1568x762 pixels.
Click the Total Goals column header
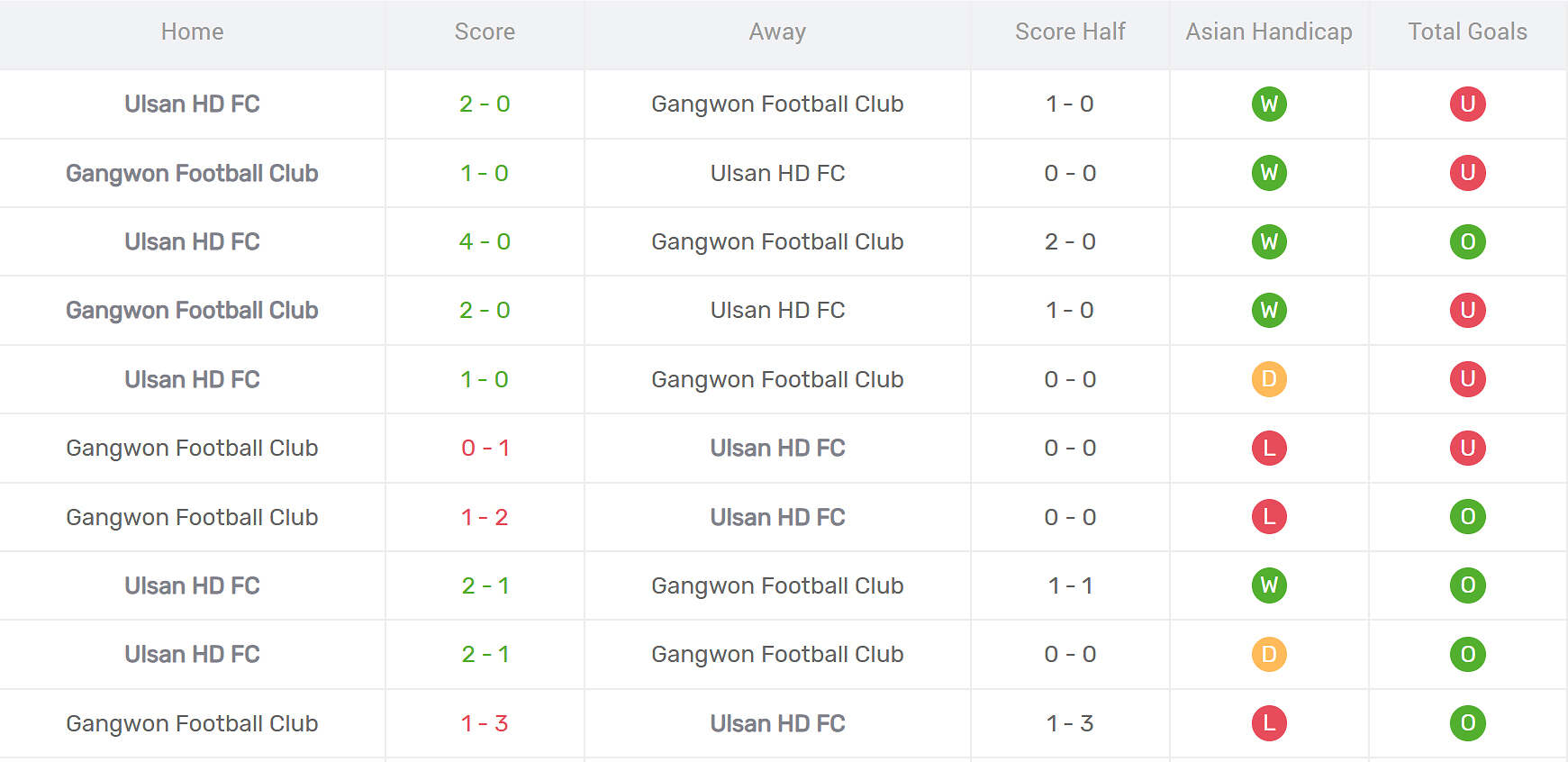[1467, 32]
